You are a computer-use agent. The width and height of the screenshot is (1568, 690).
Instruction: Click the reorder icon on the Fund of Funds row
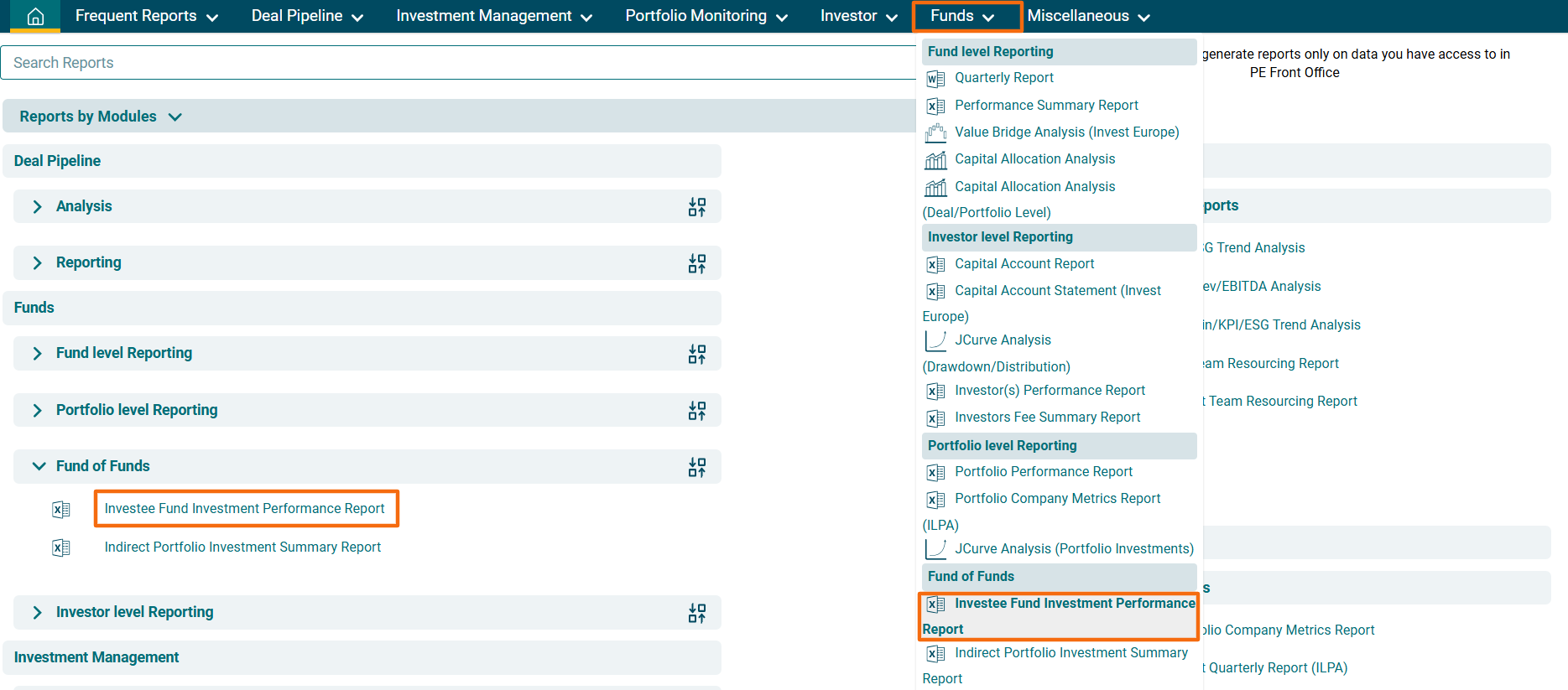click(696, 467)
